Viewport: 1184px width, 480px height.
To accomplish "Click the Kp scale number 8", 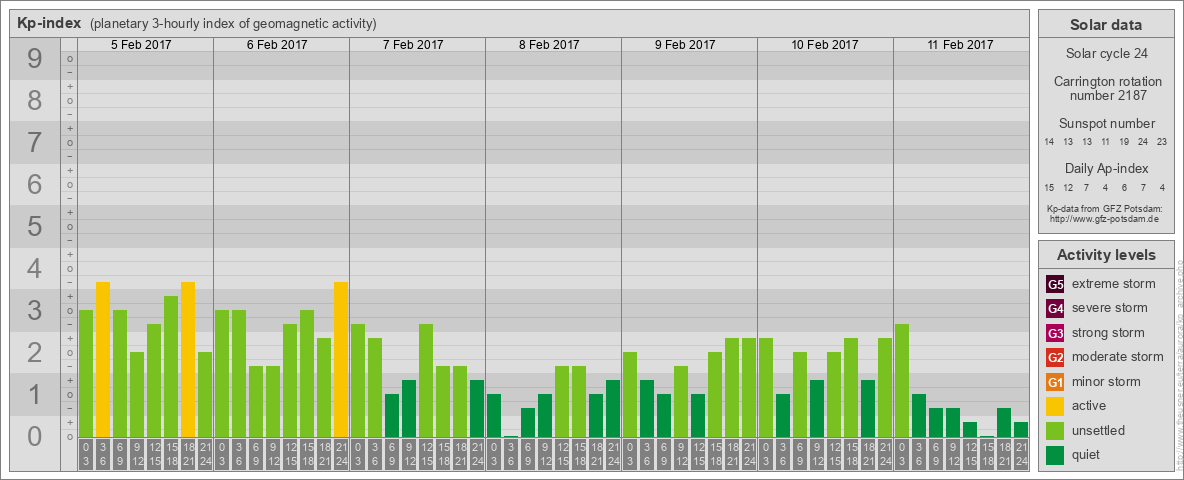I will tap(34, 100).
